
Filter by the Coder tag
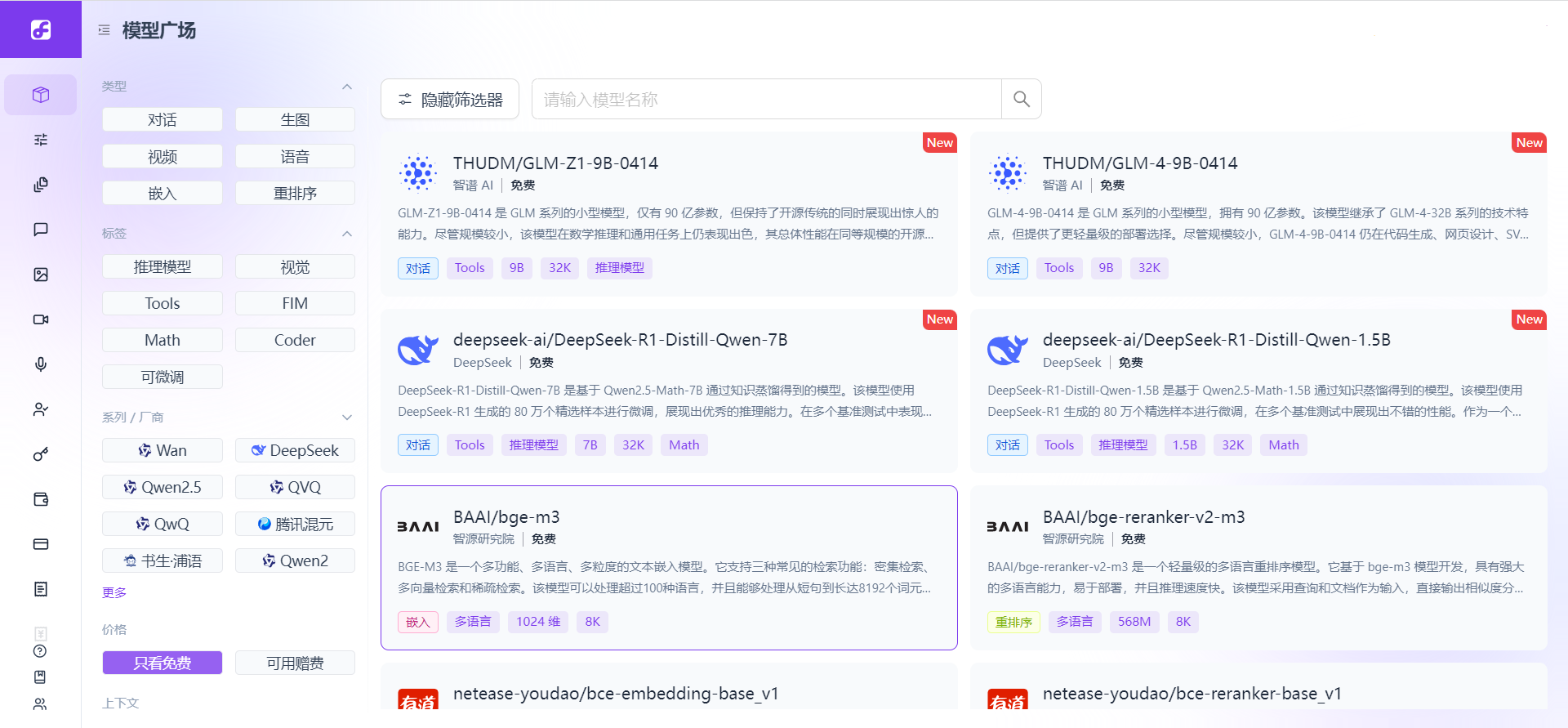295,340
